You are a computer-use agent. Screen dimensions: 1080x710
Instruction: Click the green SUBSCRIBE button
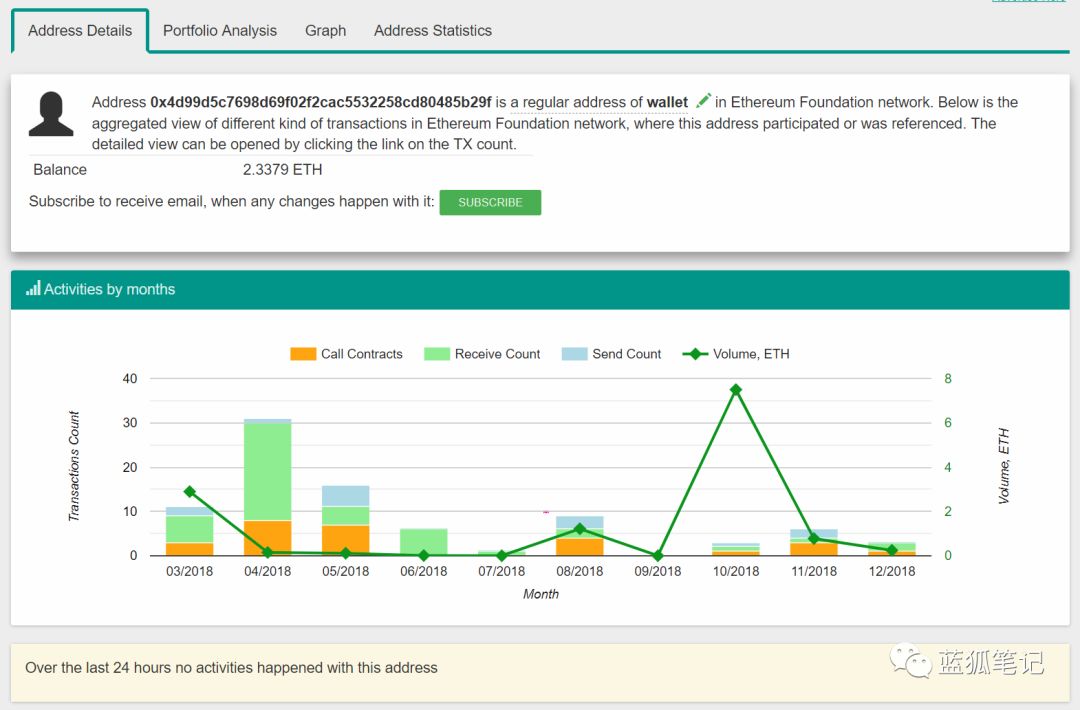click(x=490, y=202)
